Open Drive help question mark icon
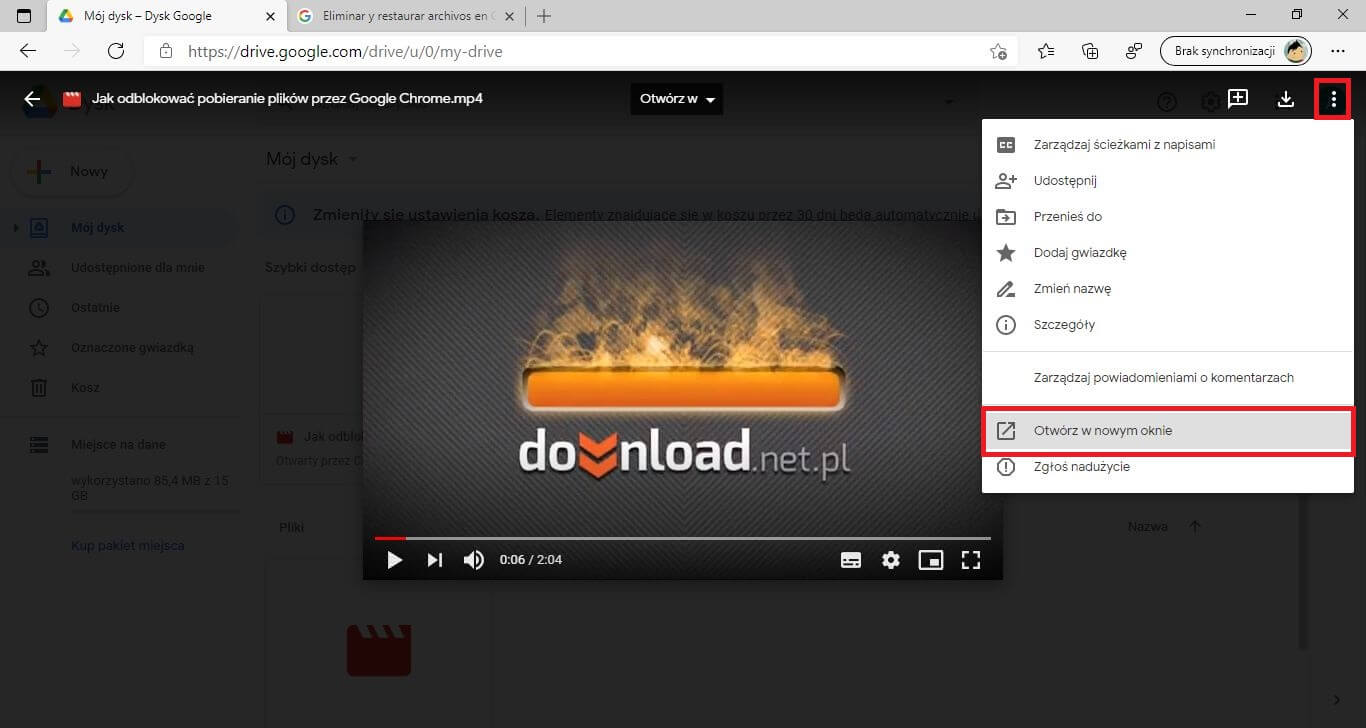Image resolution: width=1366 pixels, height=728 pixels. (x=1166, y=102)
